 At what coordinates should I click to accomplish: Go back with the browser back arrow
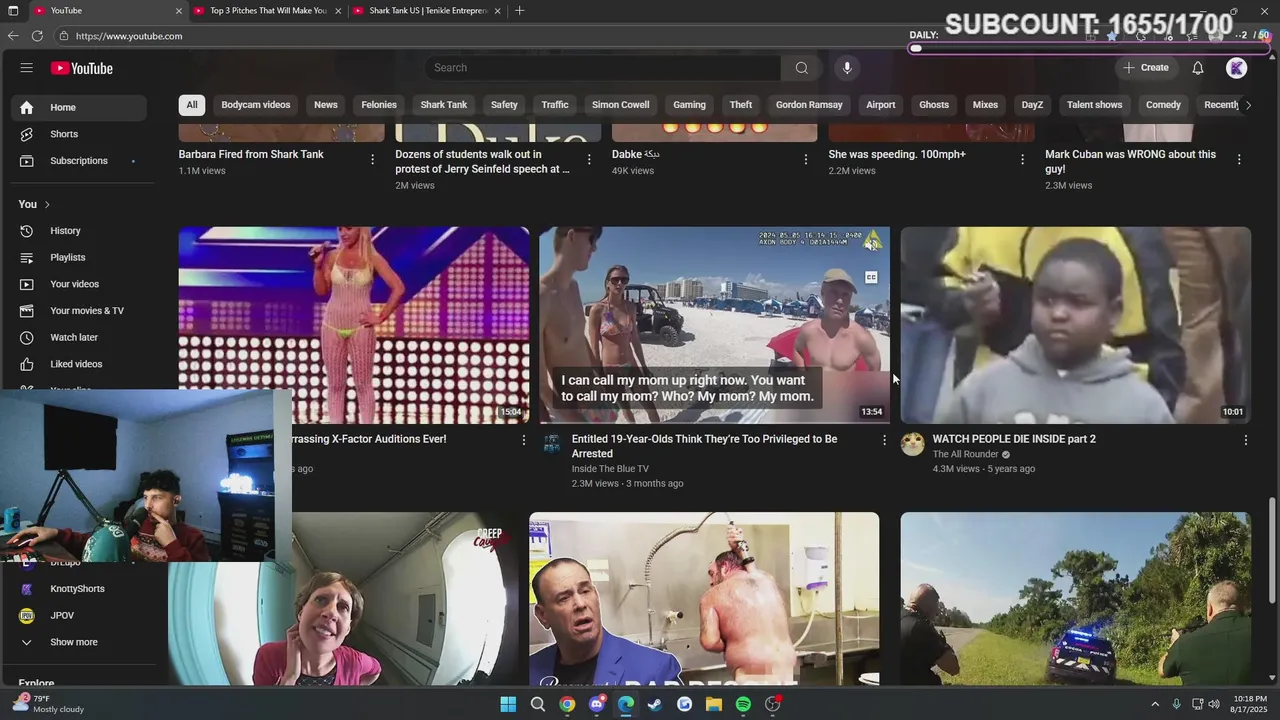(x=13, y=36)
